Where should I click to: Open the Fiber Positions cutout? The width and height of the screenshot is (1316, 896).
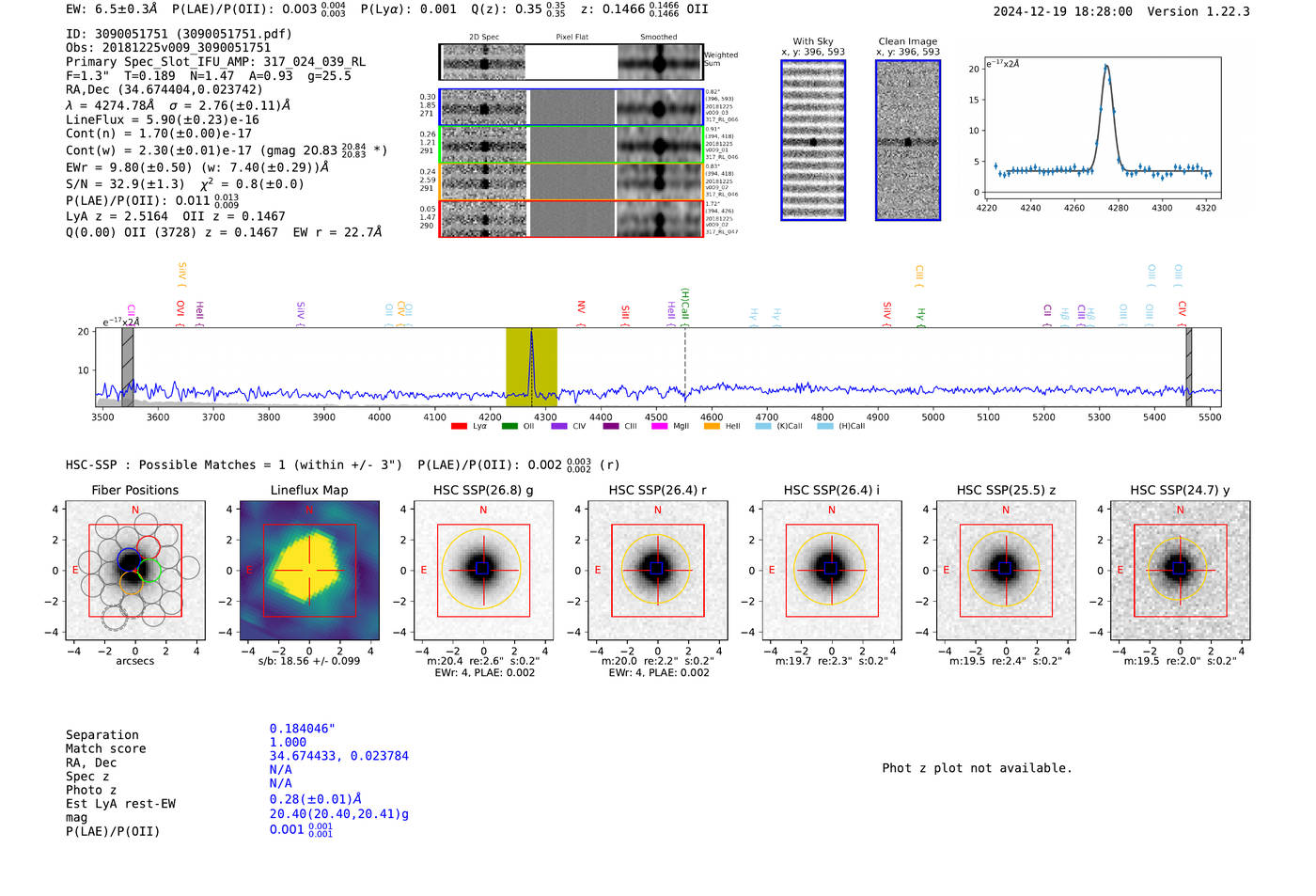[135, 570]
